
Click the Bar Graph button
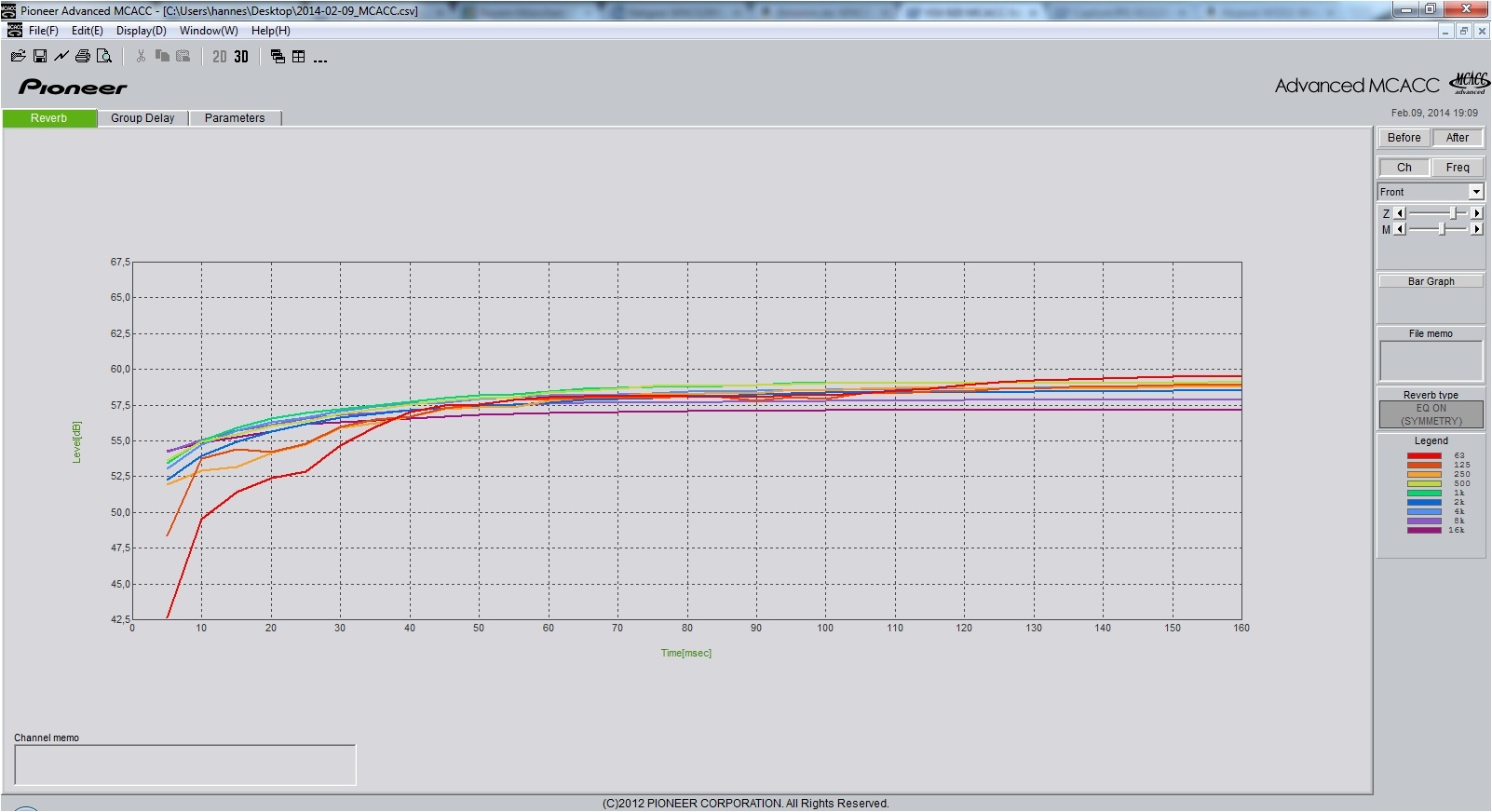(x=1431, y=281)
